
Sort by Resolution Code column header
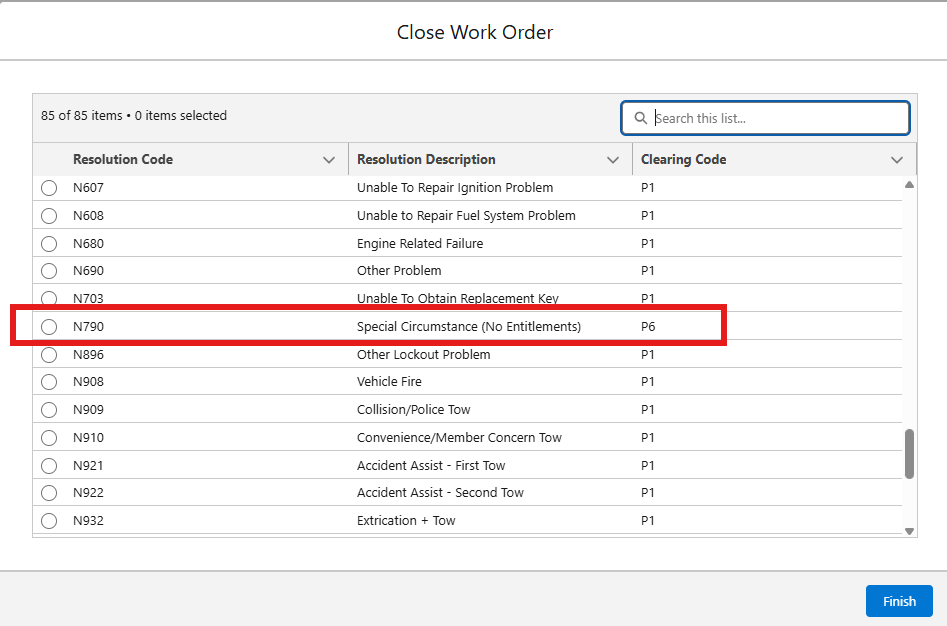click(123, 160)
